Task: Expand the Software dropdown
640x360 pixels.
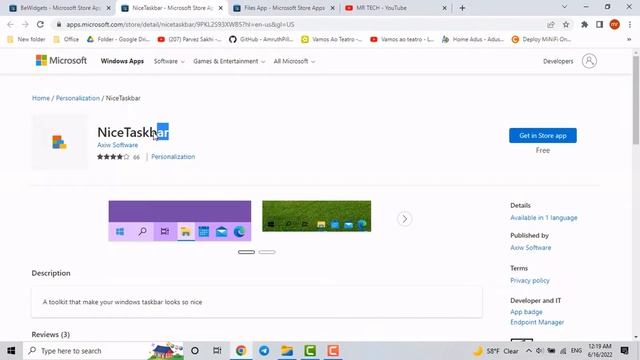Action: [x=169, y=61]
